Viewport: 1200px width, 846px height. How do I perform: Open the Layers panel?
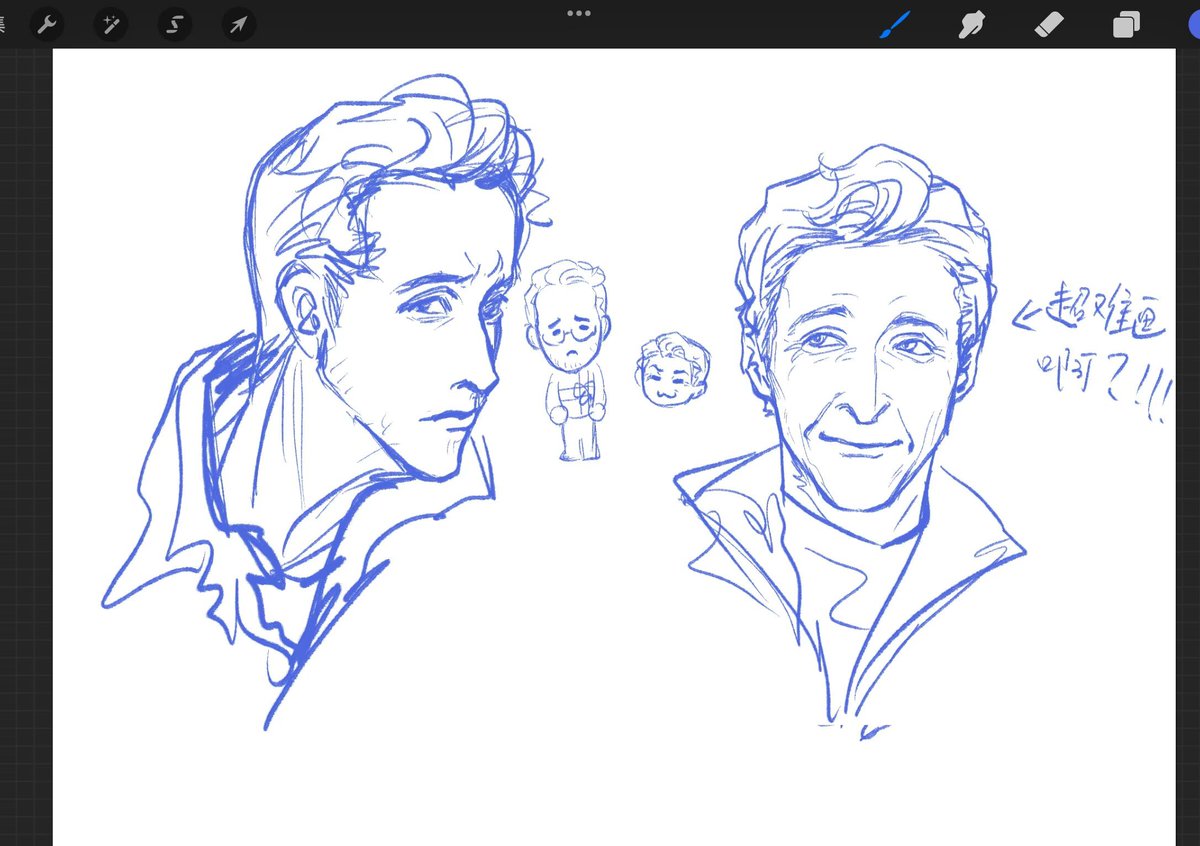(x=1126, y=24)
